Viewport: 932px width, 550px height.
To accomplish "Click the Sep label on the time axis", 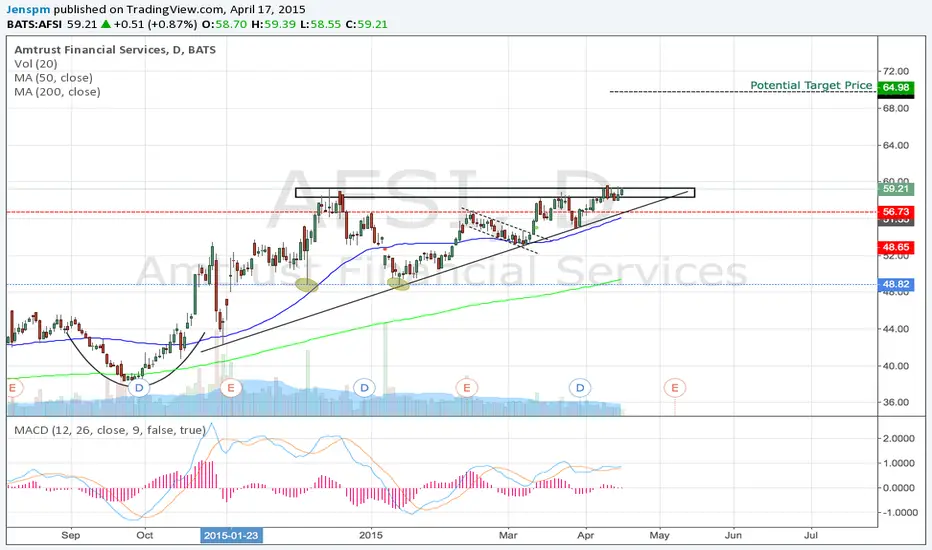I will coord(70,535).
